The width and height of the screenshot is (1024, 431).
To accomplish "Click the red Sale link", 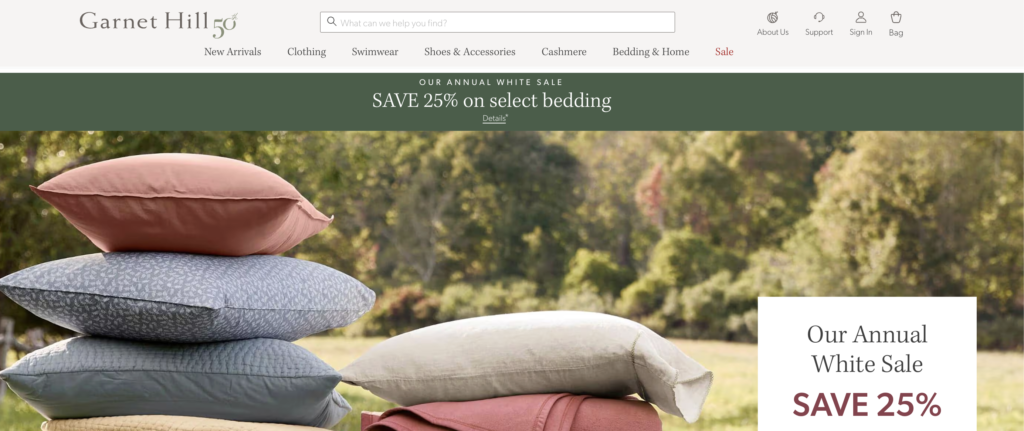I will click(x=724, y=52).
